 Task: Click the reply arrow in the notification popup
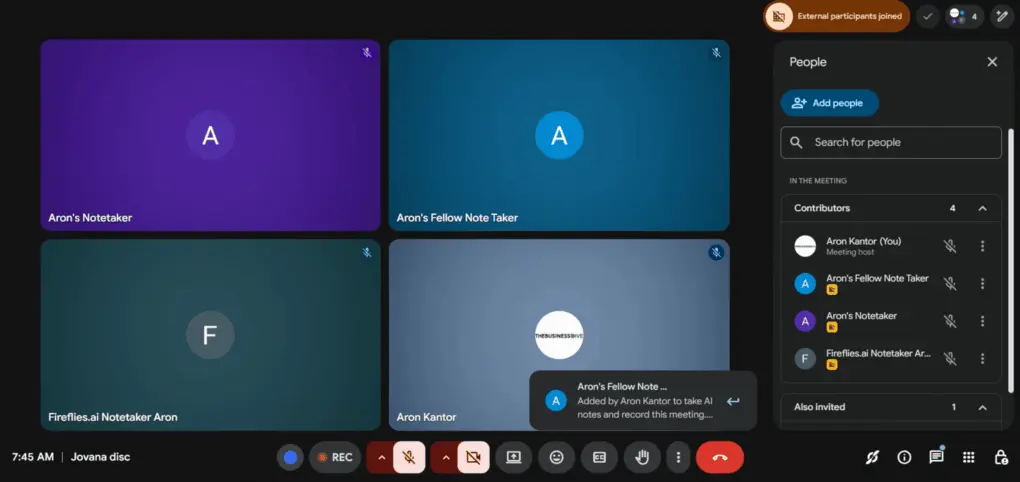coord(733,401)
